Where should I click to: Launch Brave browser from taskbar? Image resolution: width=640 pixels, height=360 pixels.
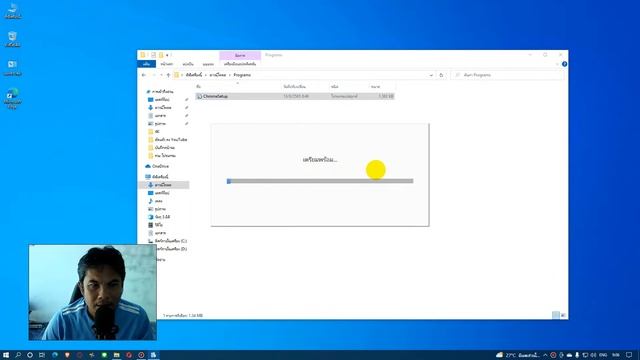point(67,355)
